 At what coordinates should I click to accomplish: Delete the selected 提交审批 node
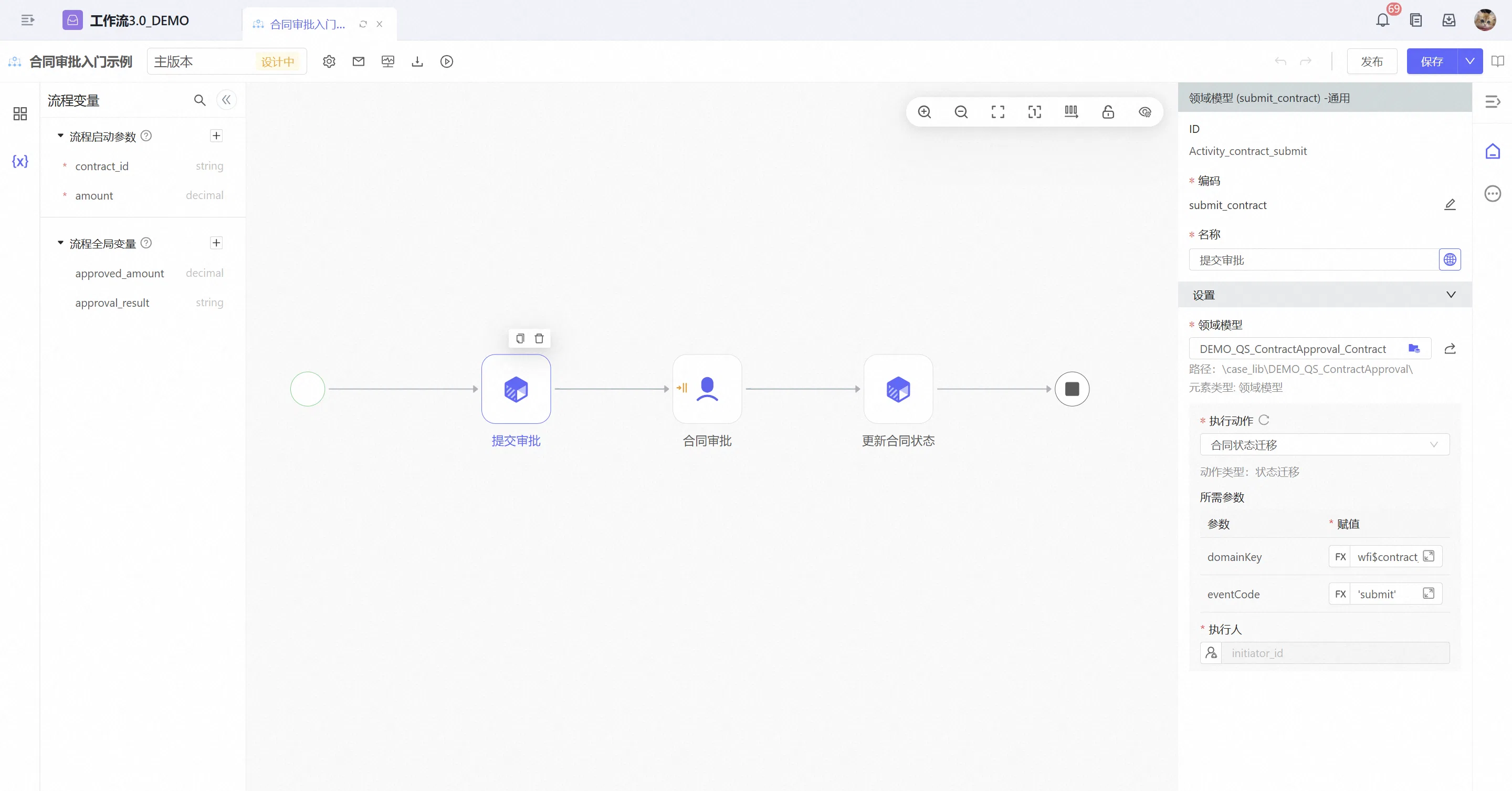[539, 338]
